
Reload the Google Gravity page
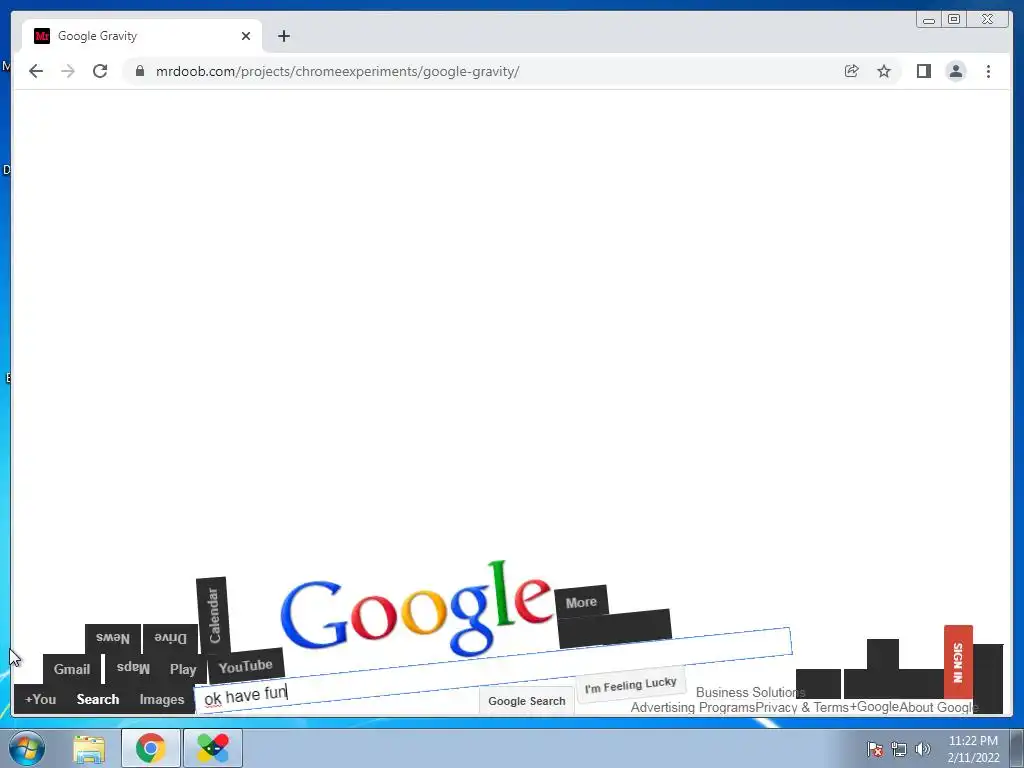pos(100,71)
